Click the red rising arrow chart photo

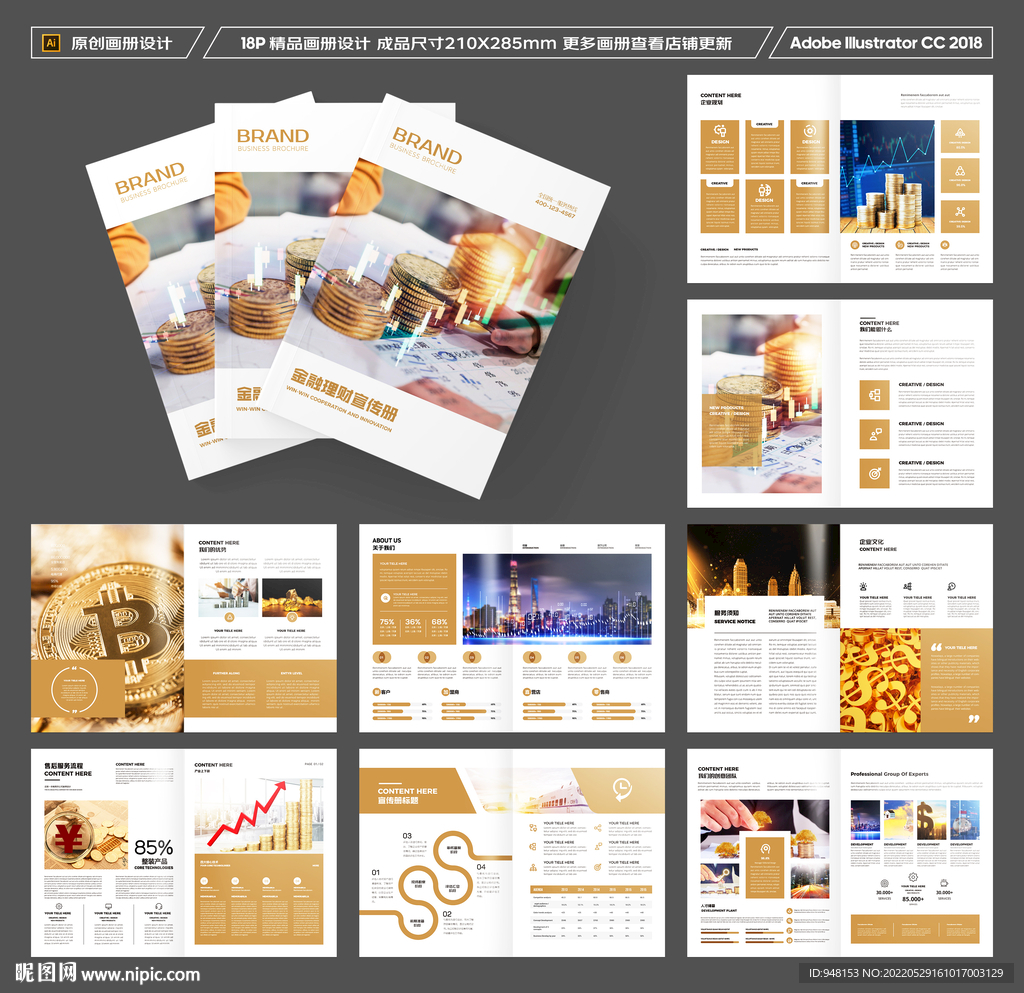tap(259, 816)
